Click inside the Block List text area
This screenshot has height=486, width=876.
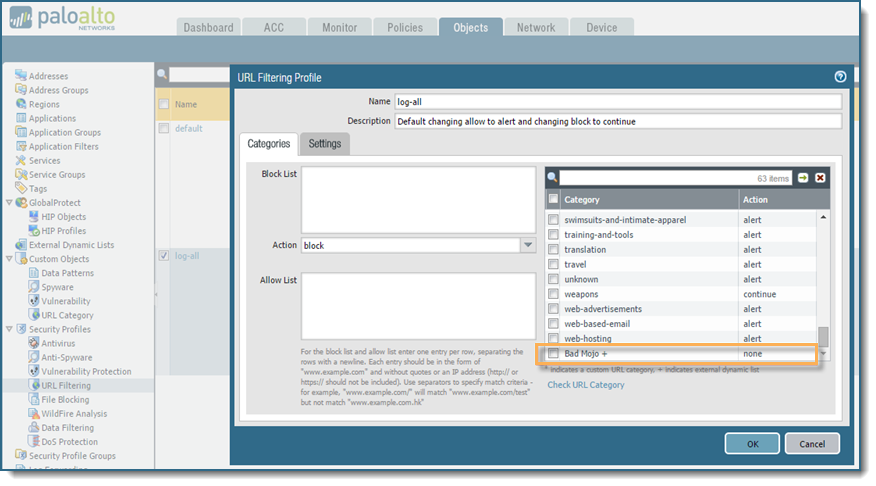coord(418,200)
